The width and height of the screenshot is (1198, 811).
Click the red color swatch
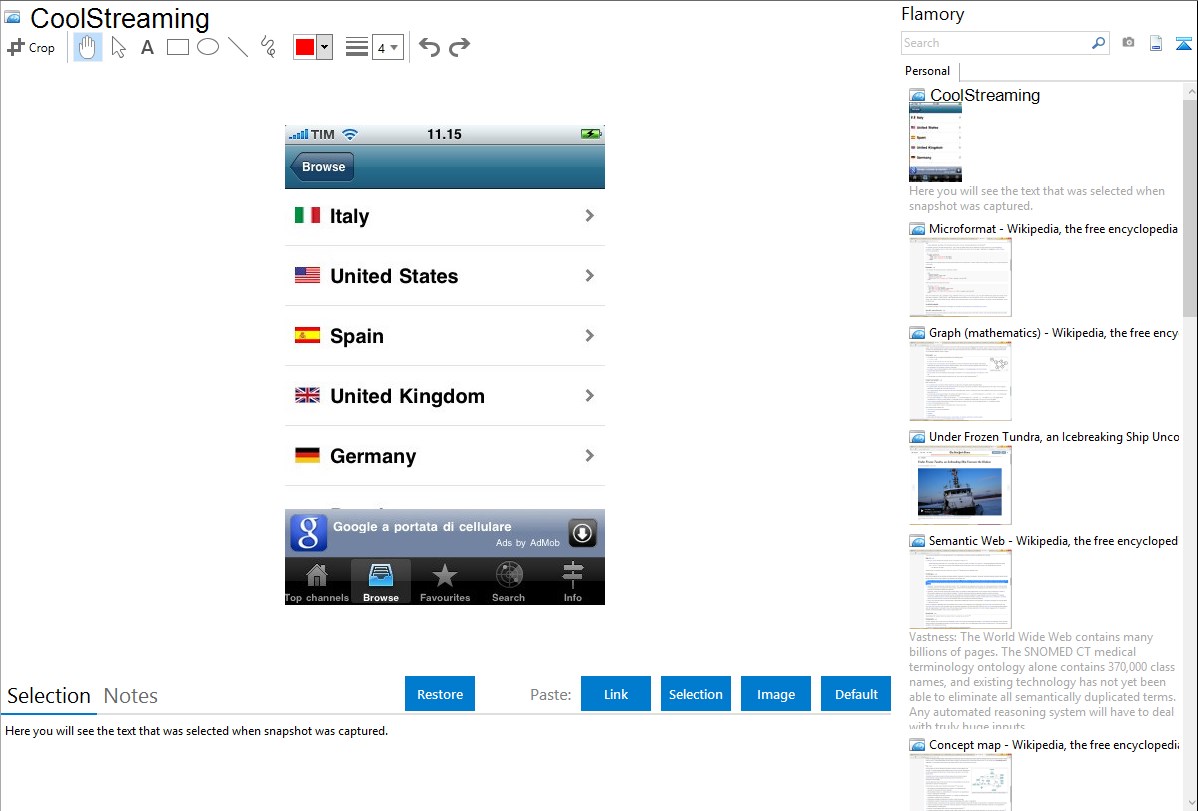point(305,47)
